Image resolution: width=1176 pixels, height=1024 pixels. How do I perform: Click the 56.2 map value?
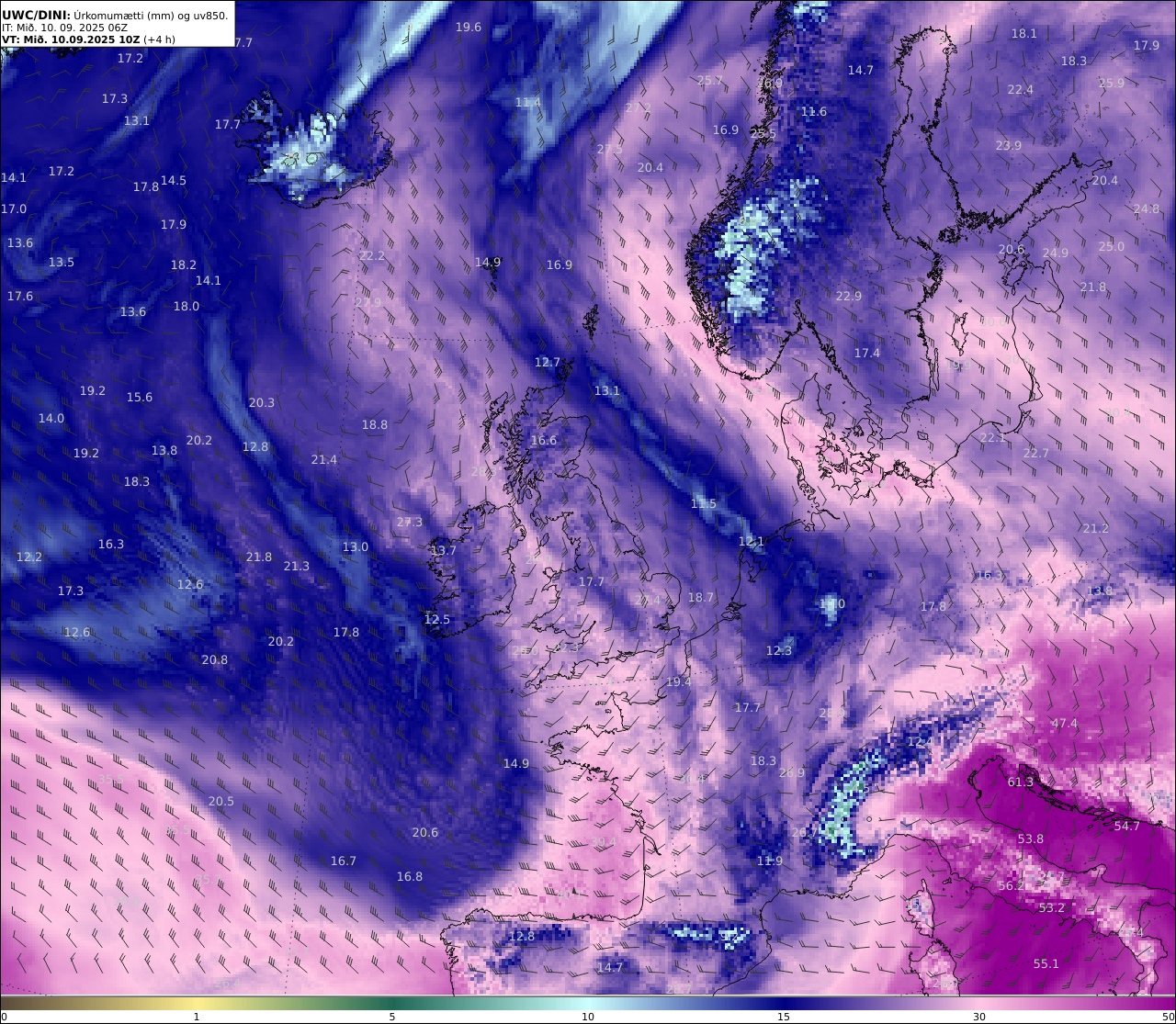1011,886
